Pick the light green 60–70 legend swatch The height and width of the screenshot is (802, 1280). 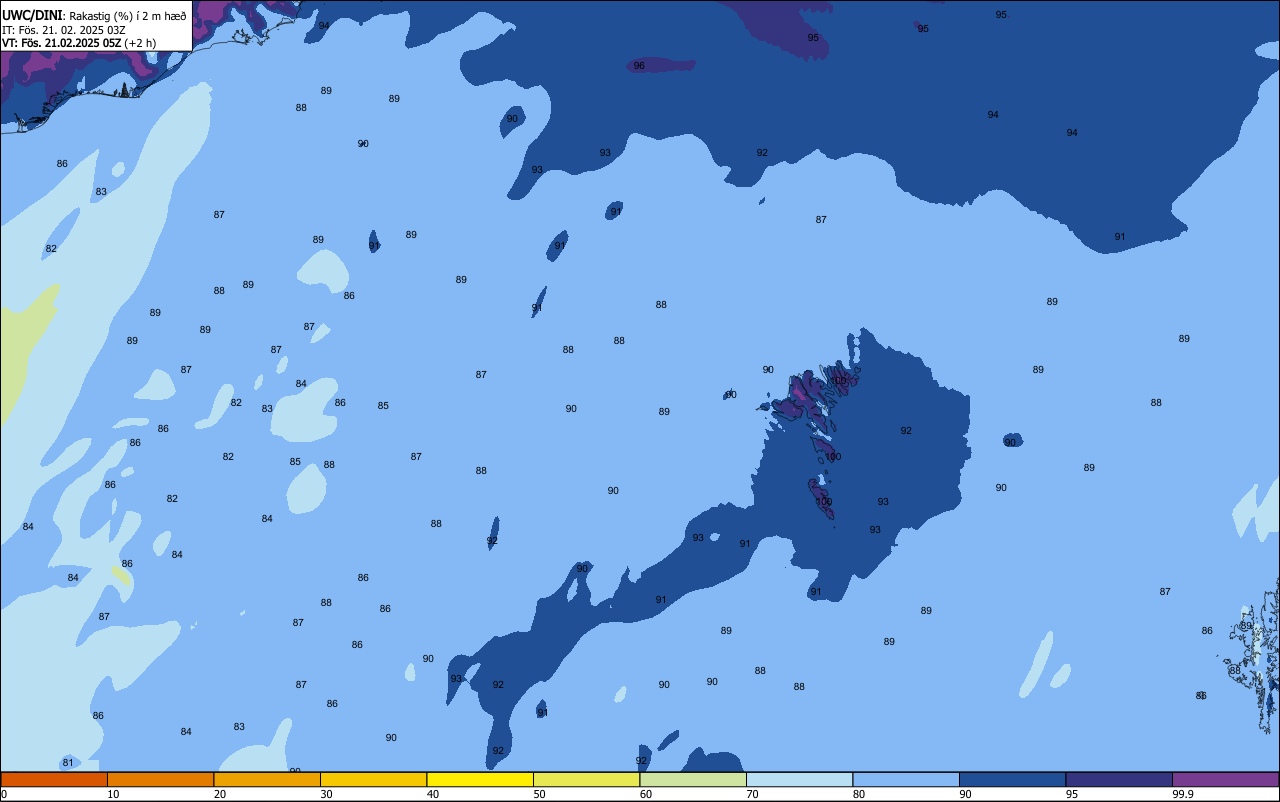click(x=693, y=779)
